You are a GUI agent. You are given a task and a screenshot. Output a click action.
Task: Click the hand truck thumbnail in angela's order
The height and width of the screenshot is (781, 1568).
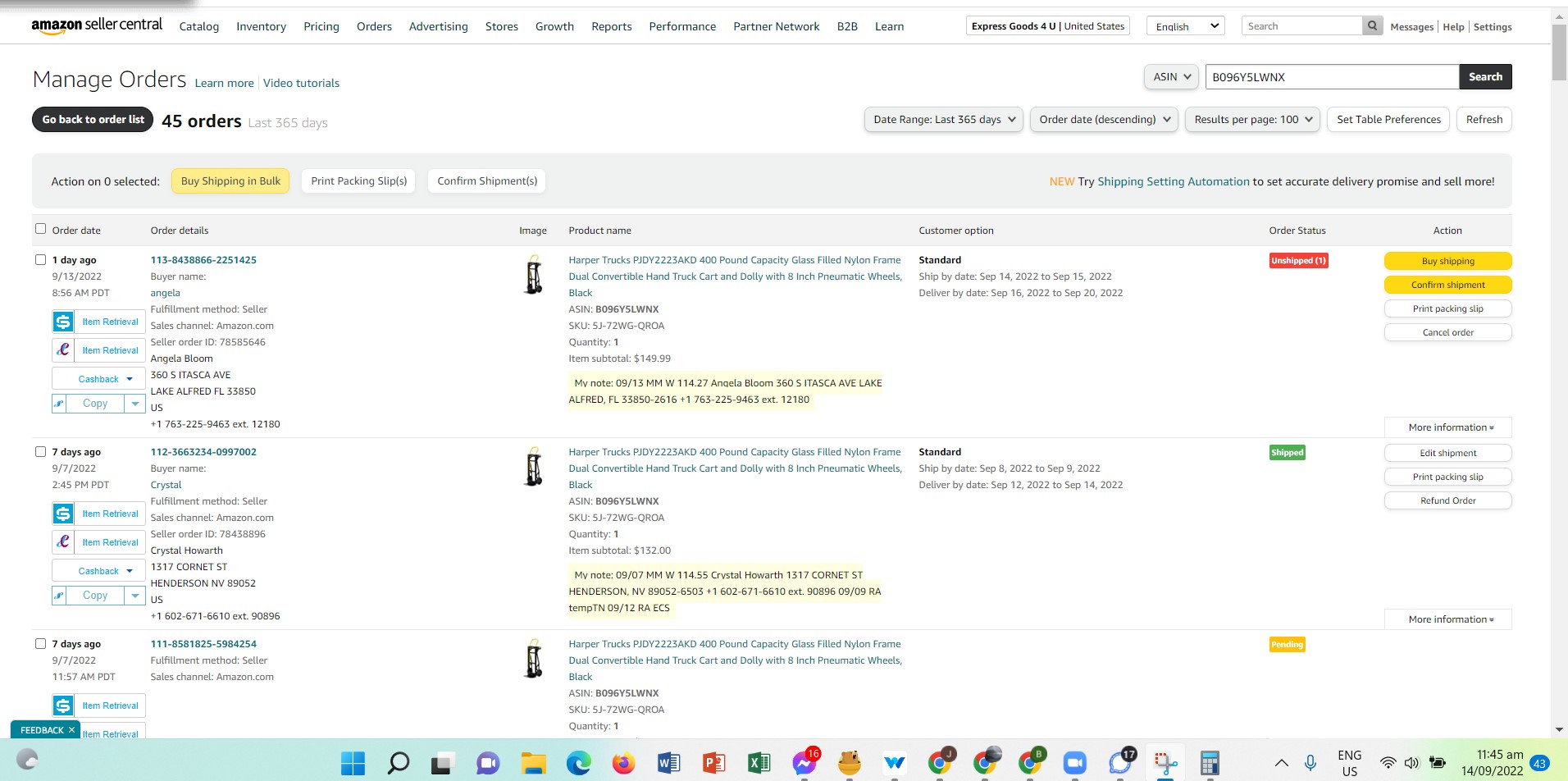534,275
